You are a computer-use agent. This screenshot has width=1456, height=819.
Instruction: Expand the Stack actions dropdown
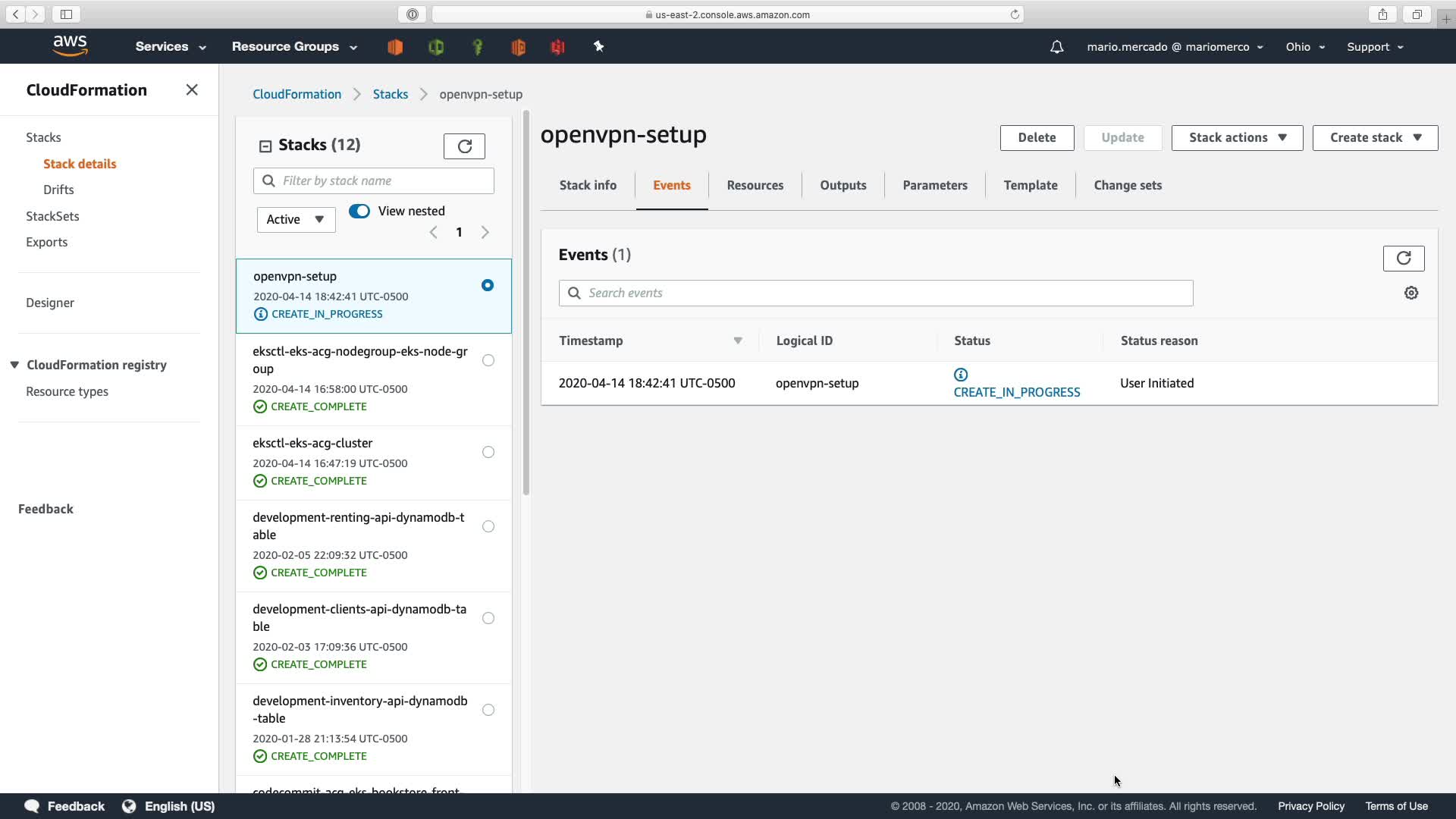pos(1237,138)
